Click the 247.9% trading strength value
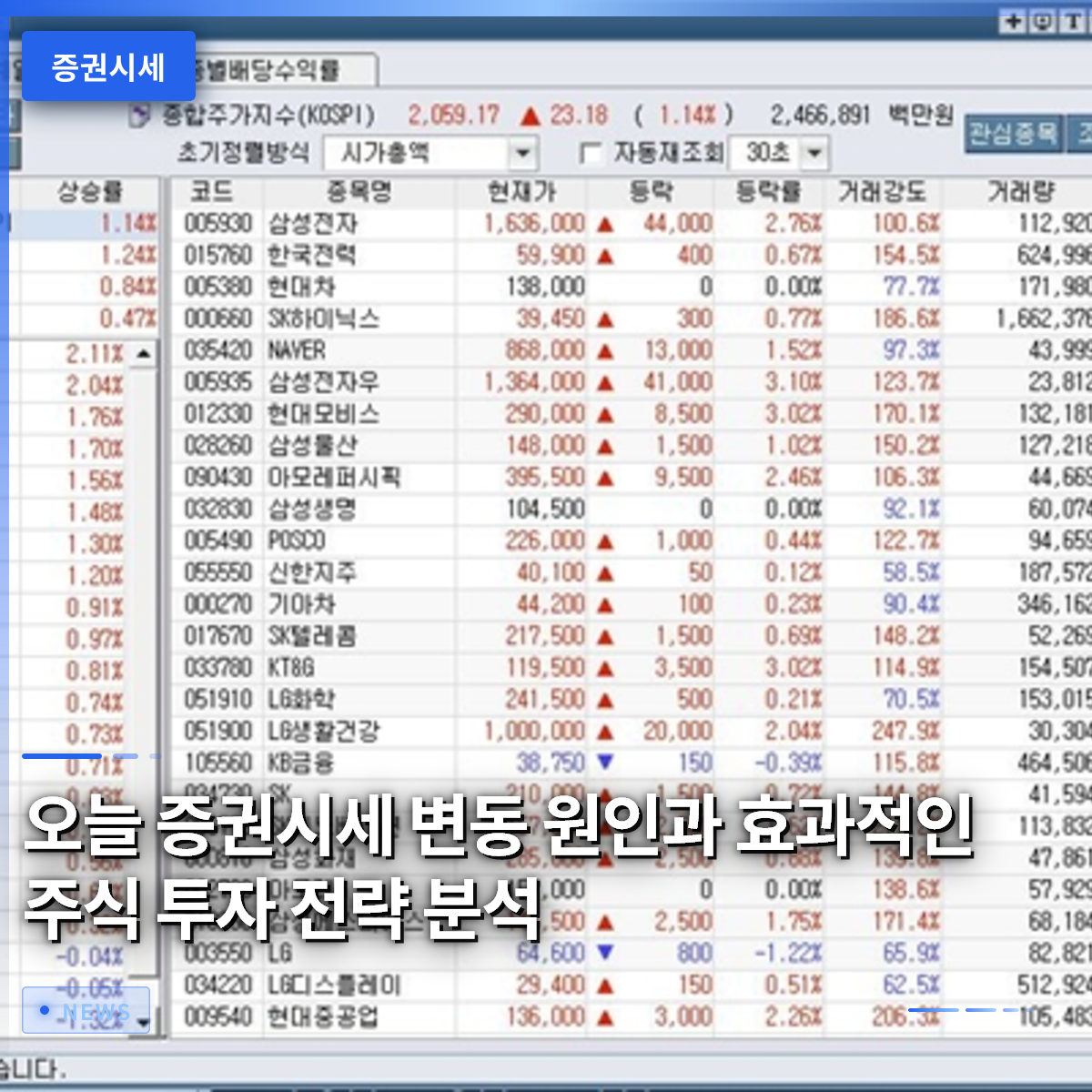1092x1092 pixels. point(905,732)
